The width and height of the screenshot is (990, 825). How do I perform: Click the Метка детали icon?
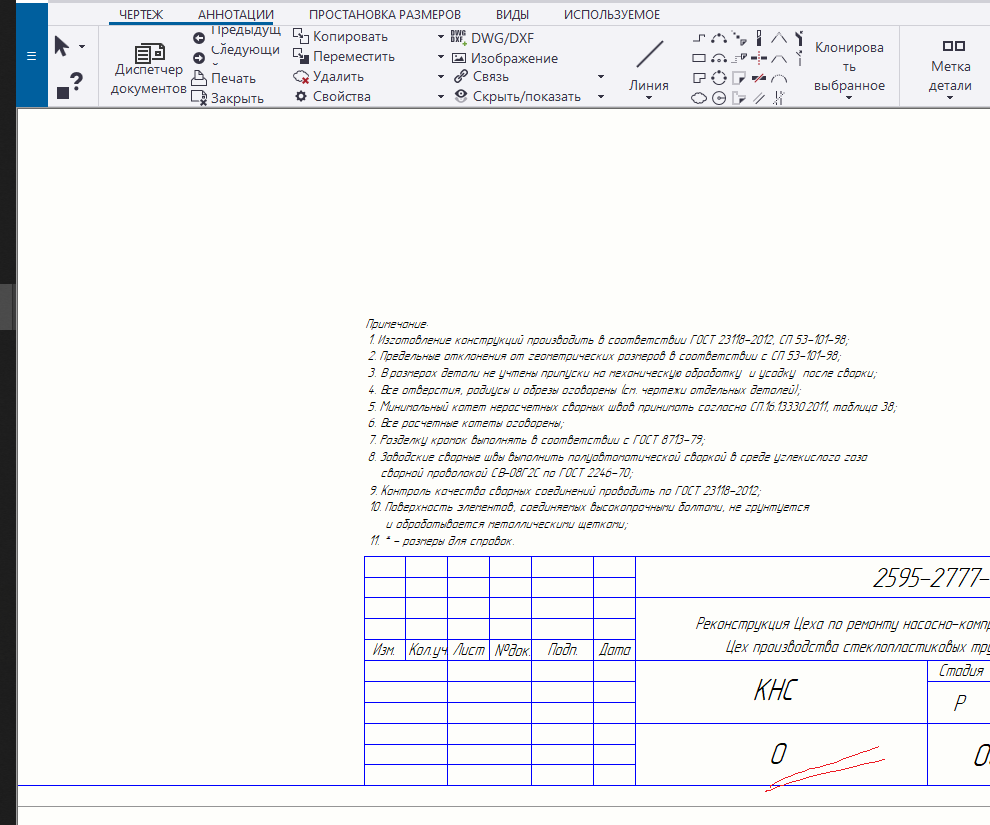(x=953, y=46)
